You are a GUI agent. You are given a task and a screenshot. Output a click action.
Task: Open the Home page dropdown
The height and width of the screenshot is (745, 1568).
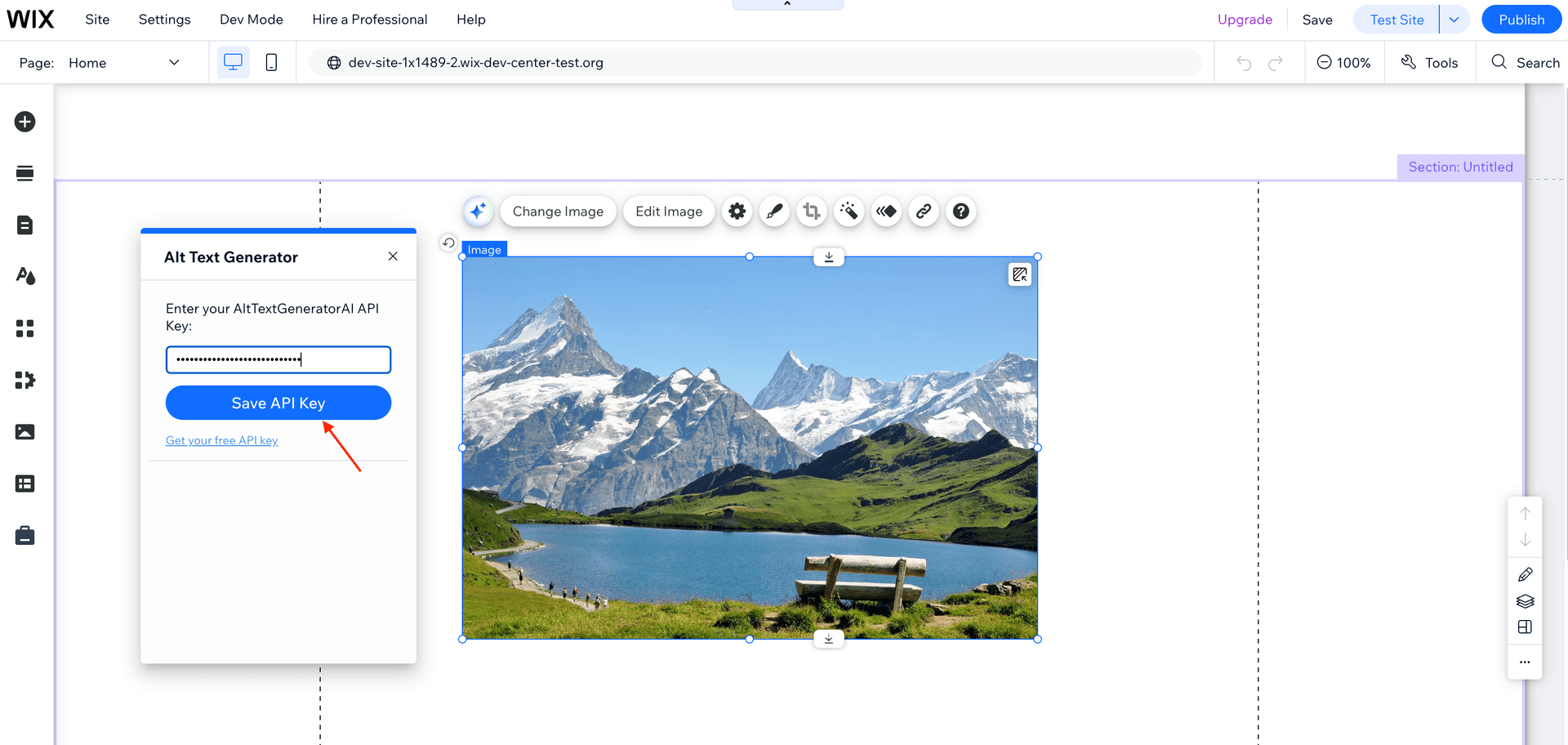click(122, 62)
